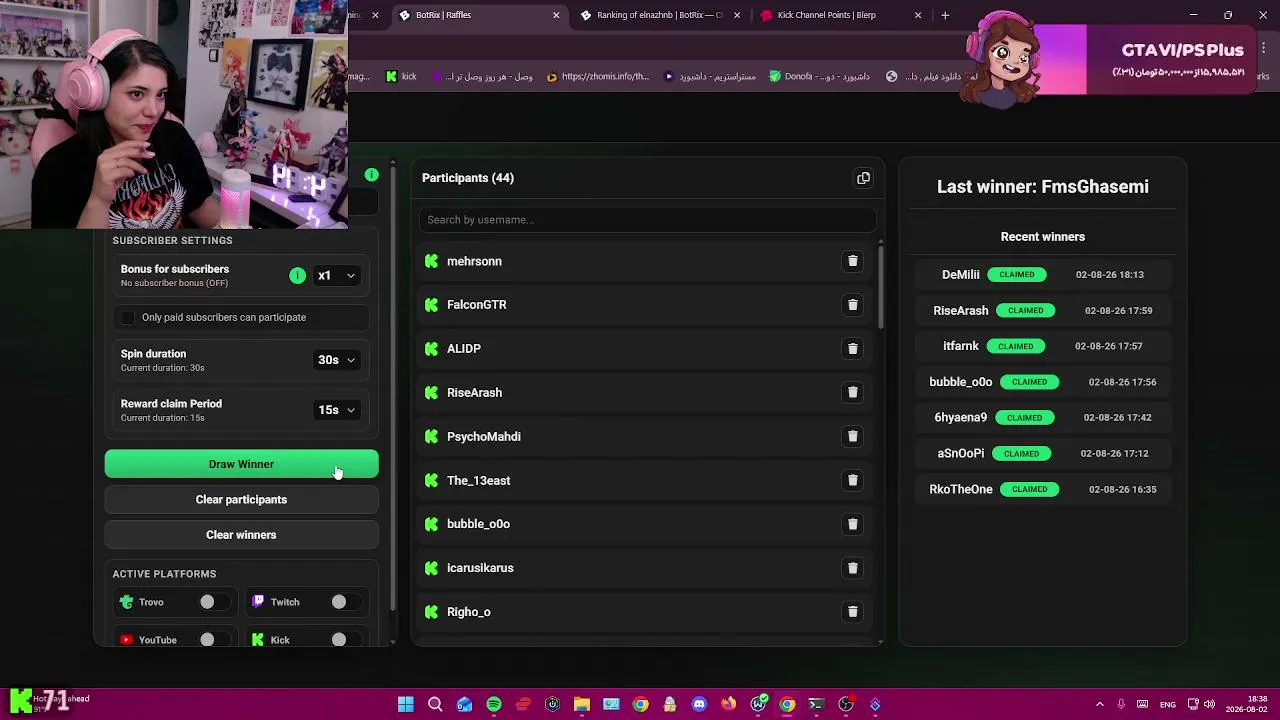Click the info icon beside Bonus for subscribers
The width and height of the screenshot is (1280, 720).
(x=297, y=276)
